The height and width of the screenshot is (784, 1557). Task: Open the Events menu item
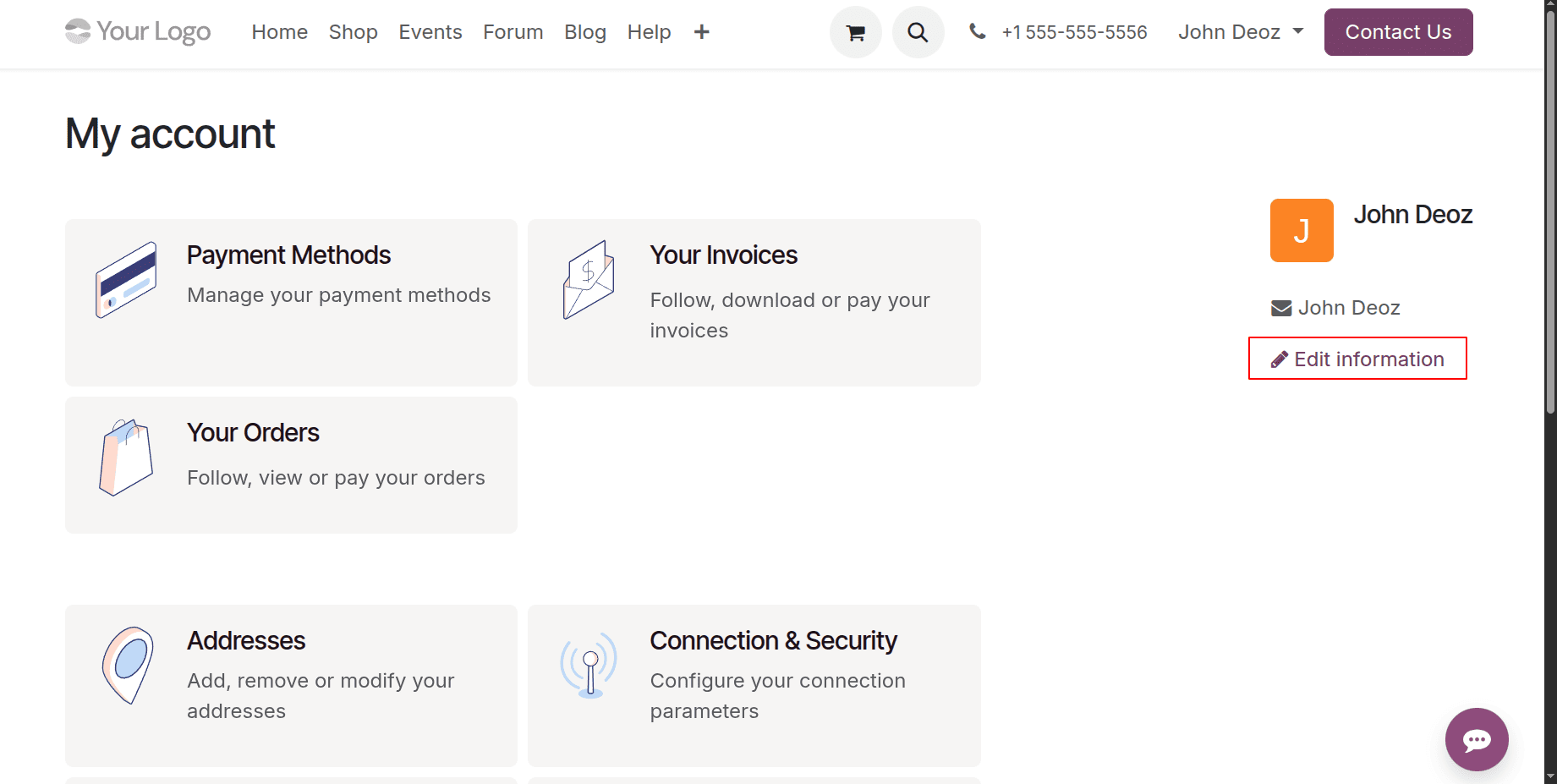430,32
